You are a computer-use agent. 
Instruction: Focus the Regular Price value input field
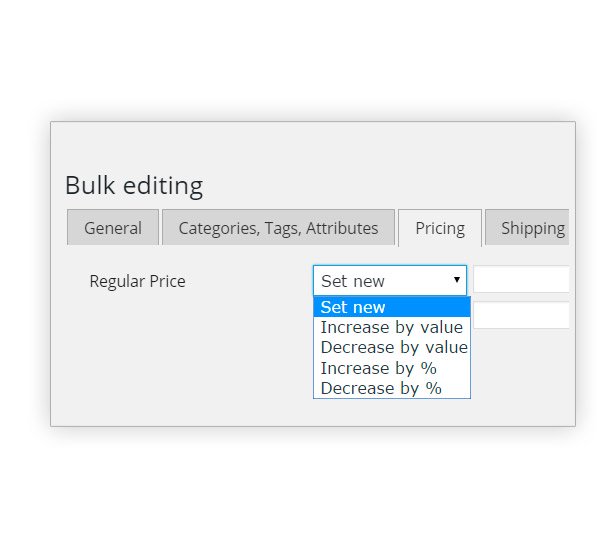(x=521, y=279)
